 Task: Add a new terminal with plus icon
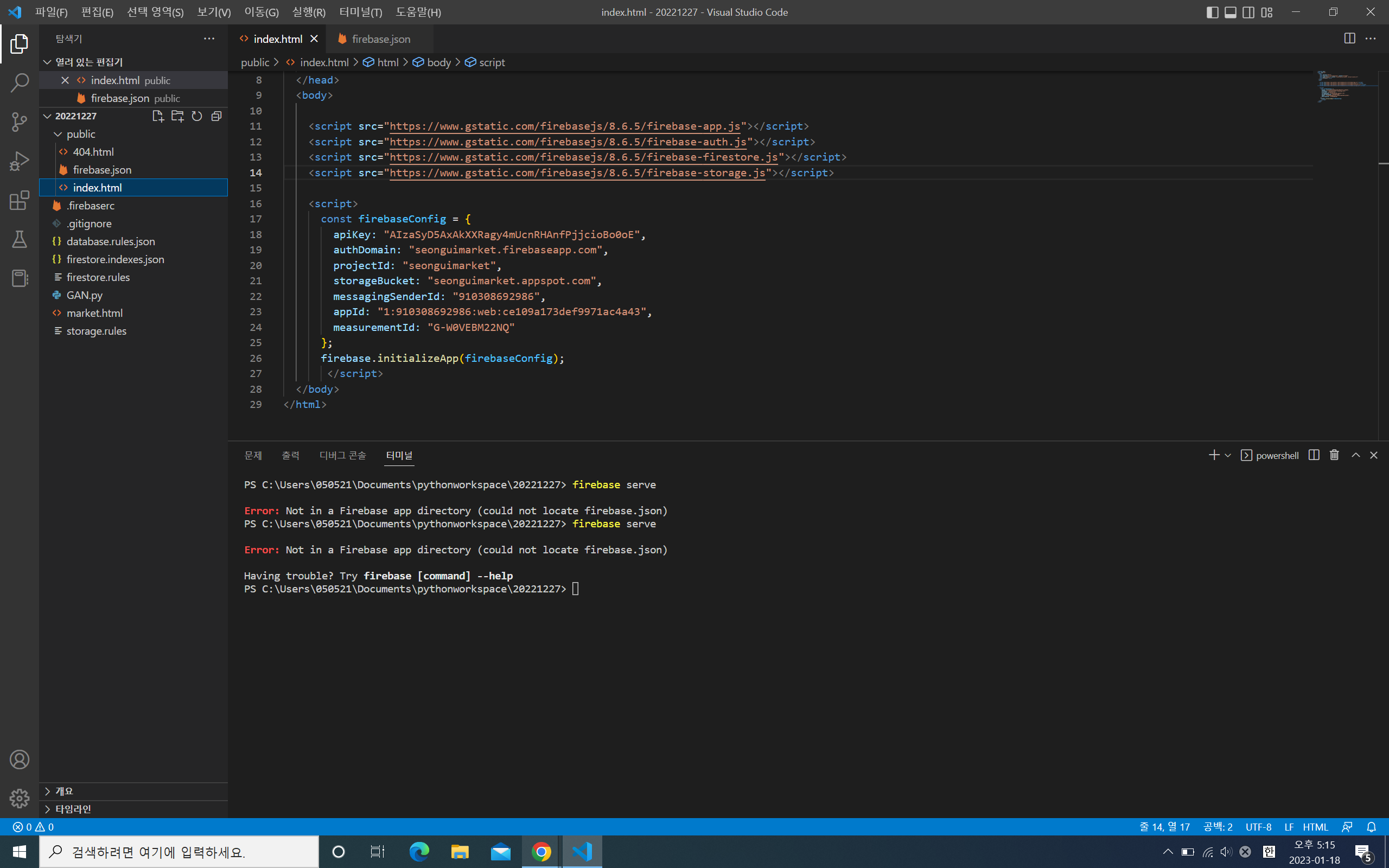click(x=1213, y=455)
